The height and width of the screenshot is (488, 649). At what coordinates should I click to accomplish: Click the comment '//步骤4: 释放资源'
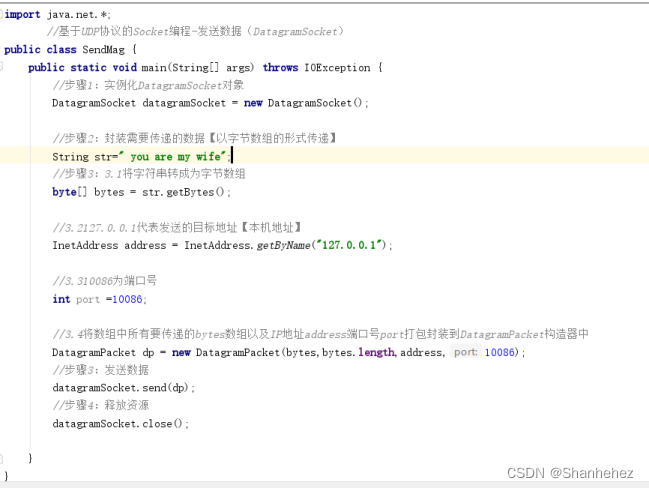click(101, 405)
